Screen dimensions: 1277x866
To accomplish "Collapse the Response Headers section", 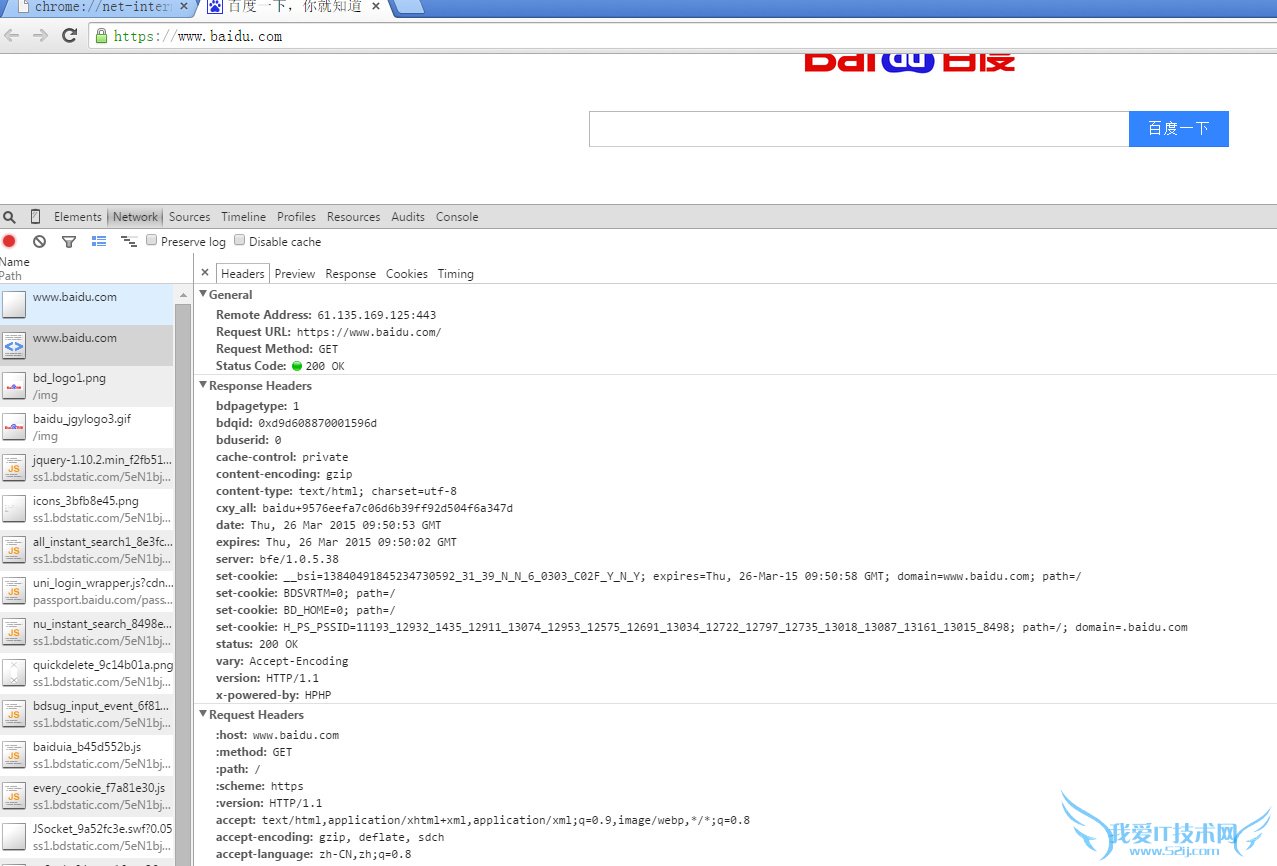I will click(x=203, y=385).
